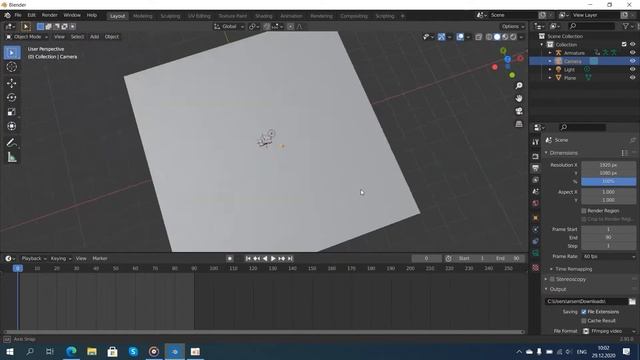Click the output path folder browse icon
640x360 pixels.
coord(632,301)
